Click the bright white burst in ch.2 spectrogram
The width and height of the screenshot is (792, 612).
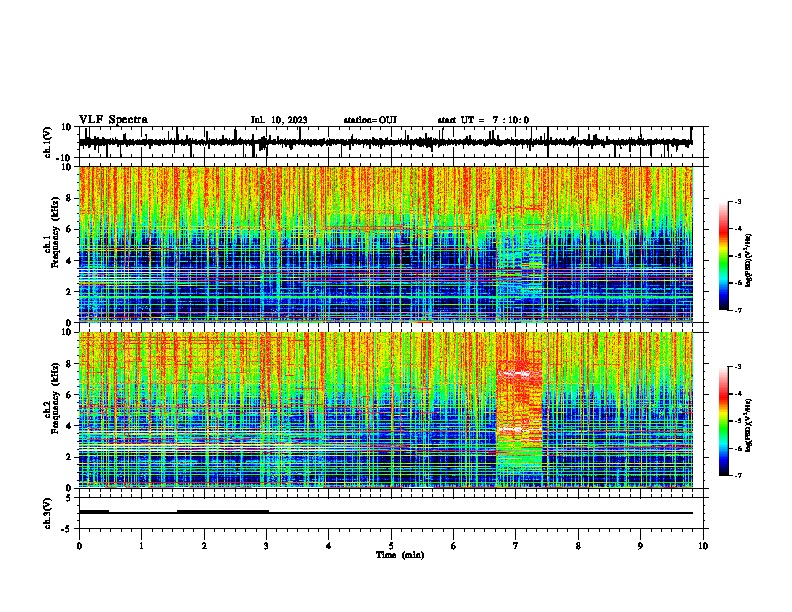coord(514,374)
